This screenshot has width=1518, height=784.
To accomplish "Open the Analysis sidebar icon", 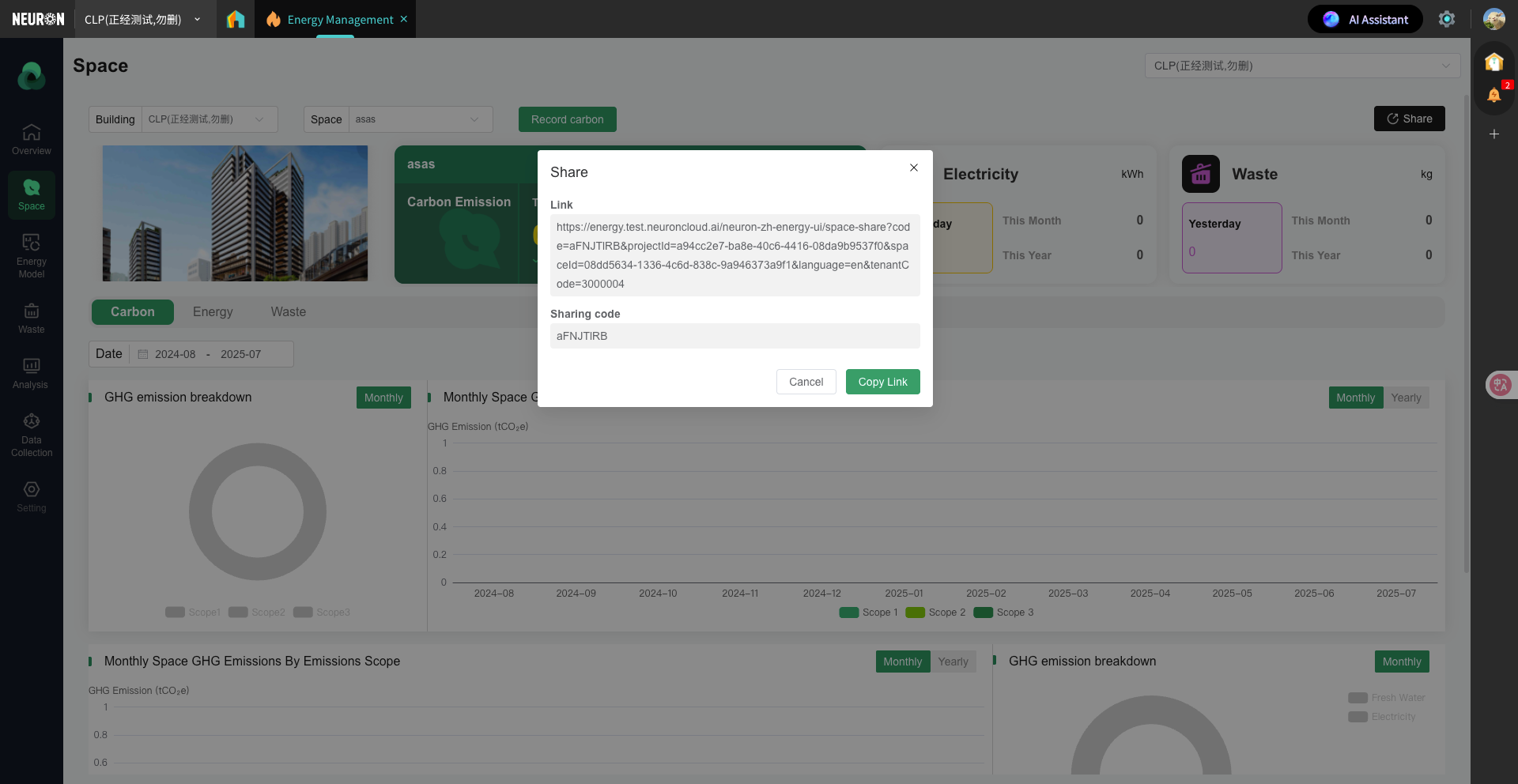I will tap(32, 373).
